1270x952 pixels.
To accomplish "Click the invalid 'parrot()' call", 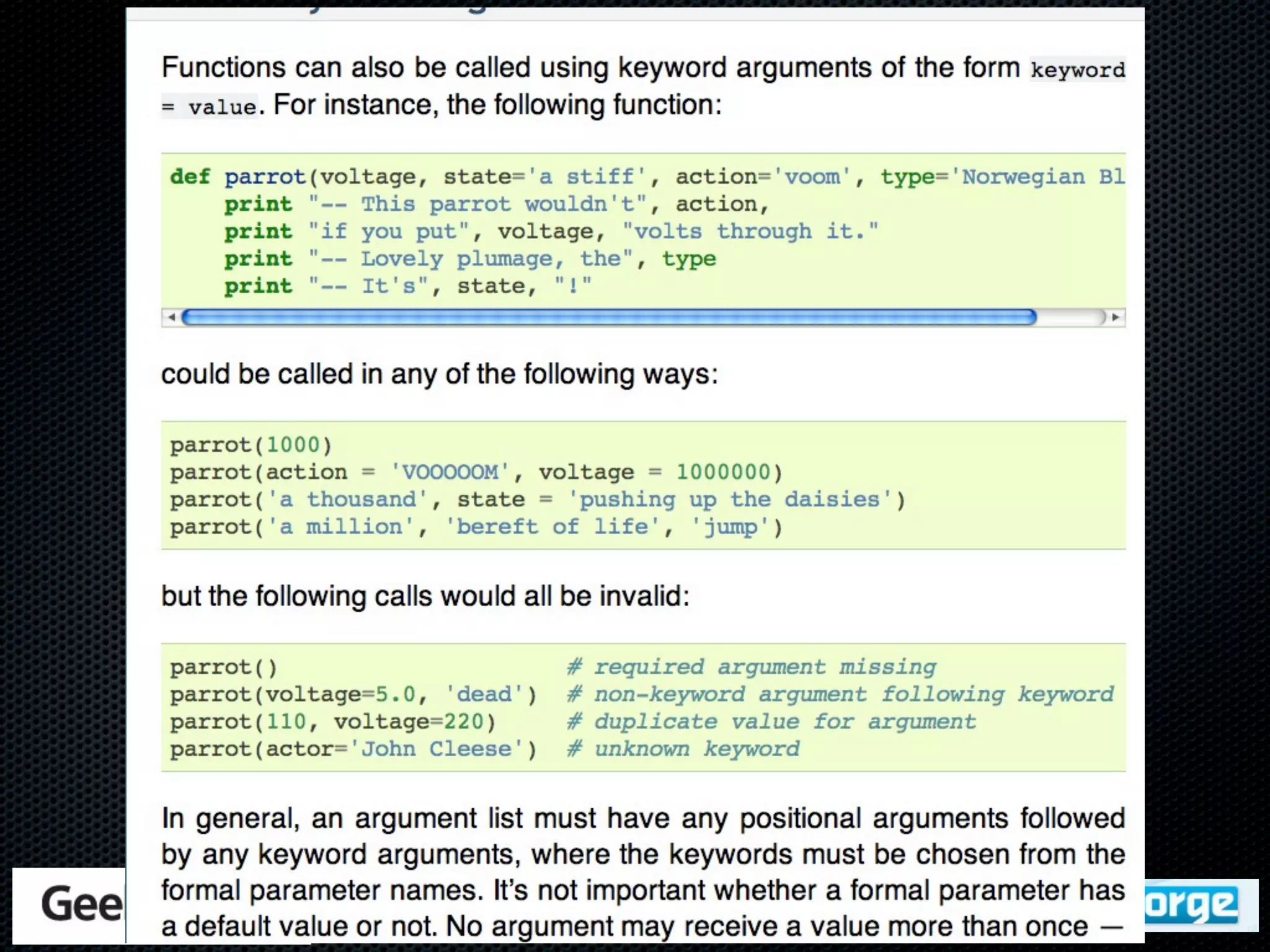I will 224,668.
